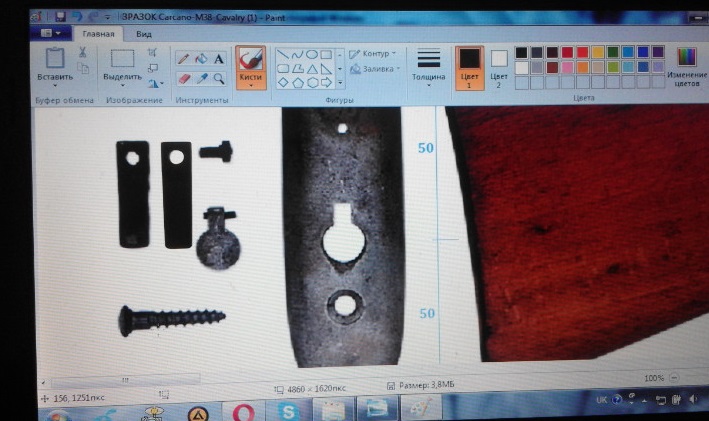Choose the Hexagon shape

(312, 83)
